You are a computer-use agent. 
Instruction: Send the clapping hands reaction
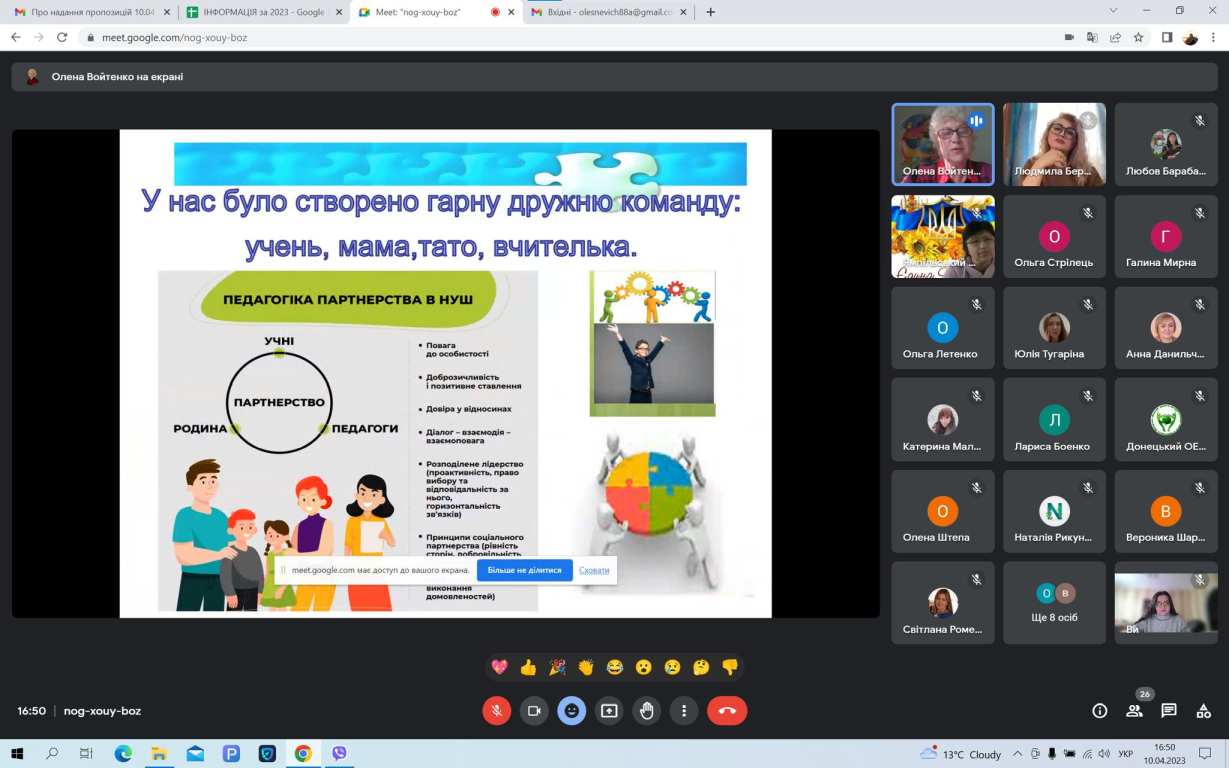tap(586, 667)
